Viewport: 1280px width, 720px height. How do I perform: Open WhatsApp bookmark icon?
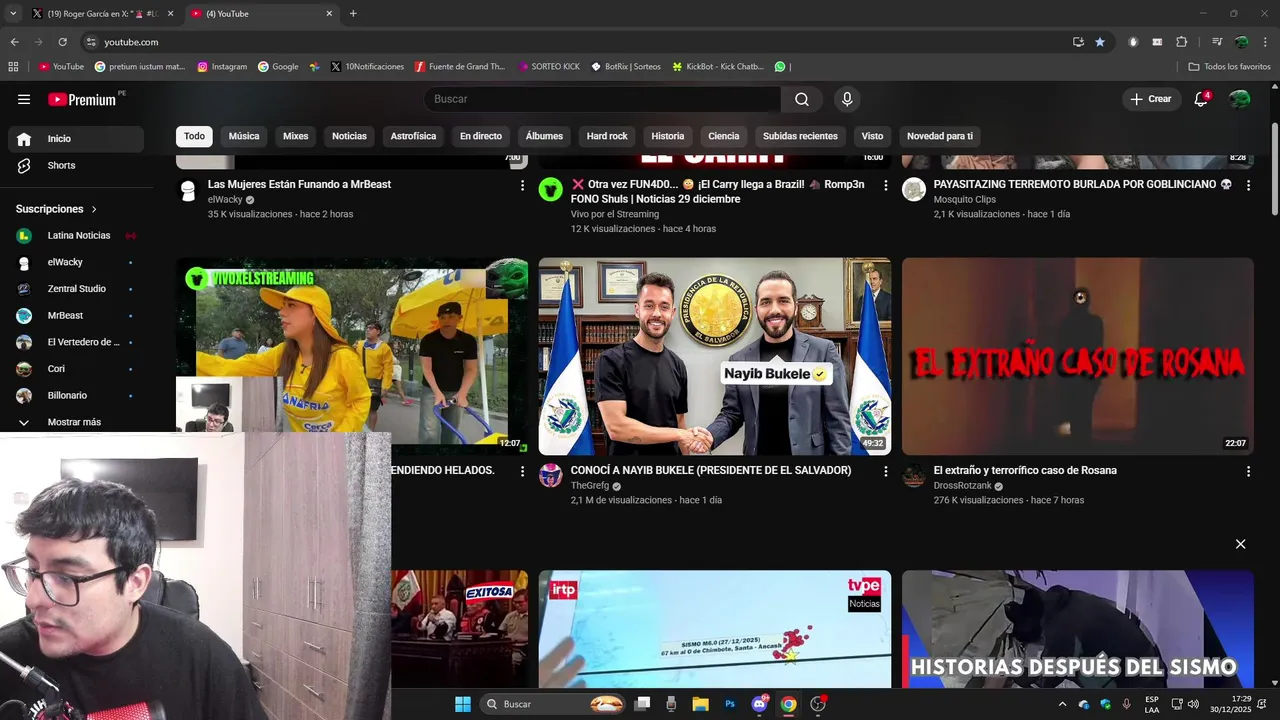tap(780, 67)
